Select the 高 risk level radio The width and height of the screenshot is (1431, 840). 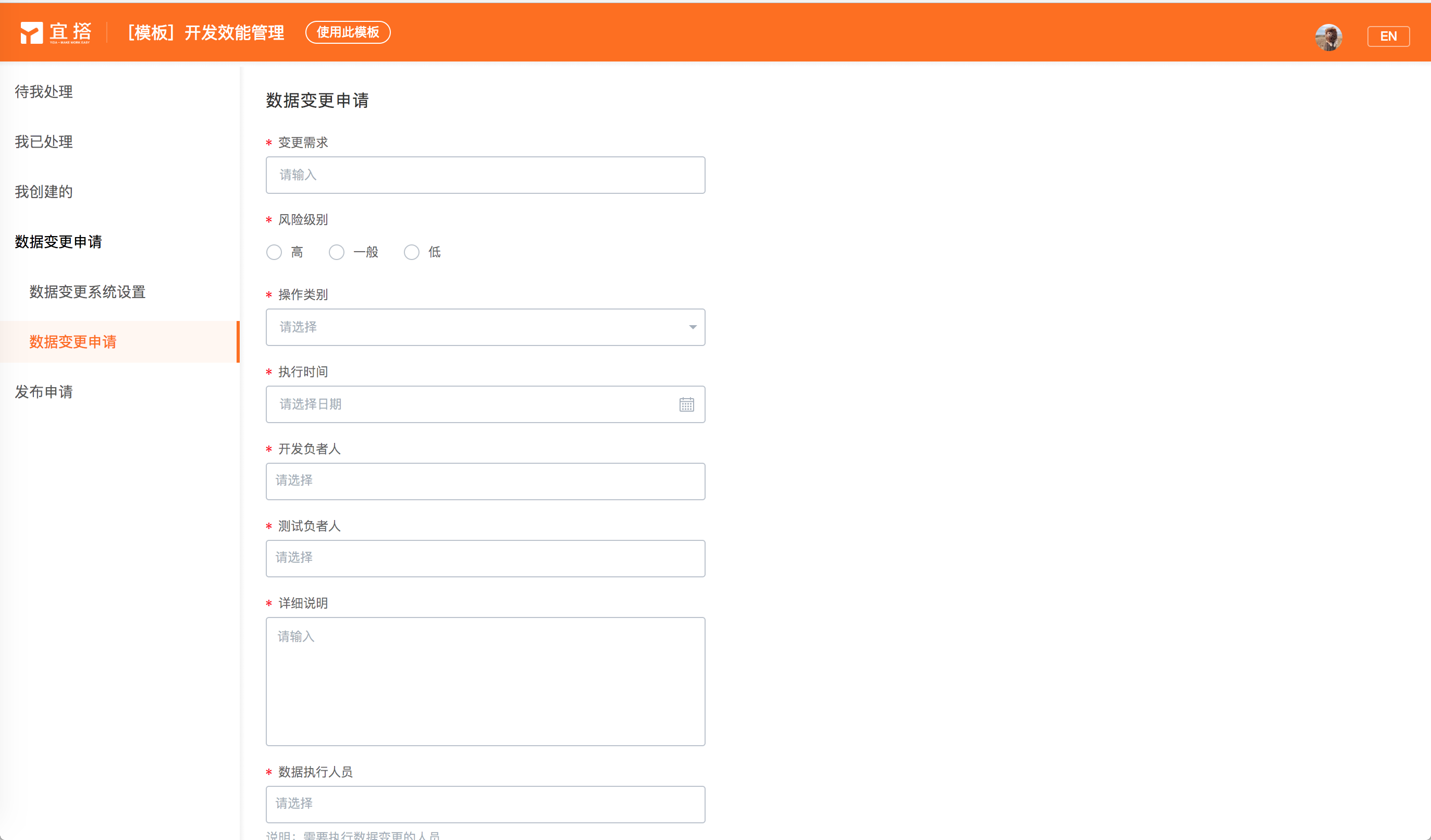coord(274,252)
